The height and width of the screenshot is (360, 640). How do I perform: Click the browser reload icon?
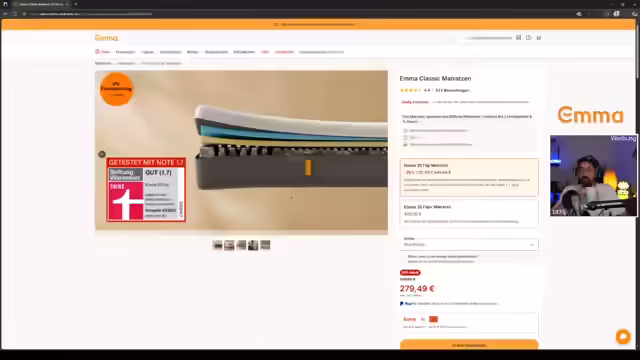tap(15, 14)
